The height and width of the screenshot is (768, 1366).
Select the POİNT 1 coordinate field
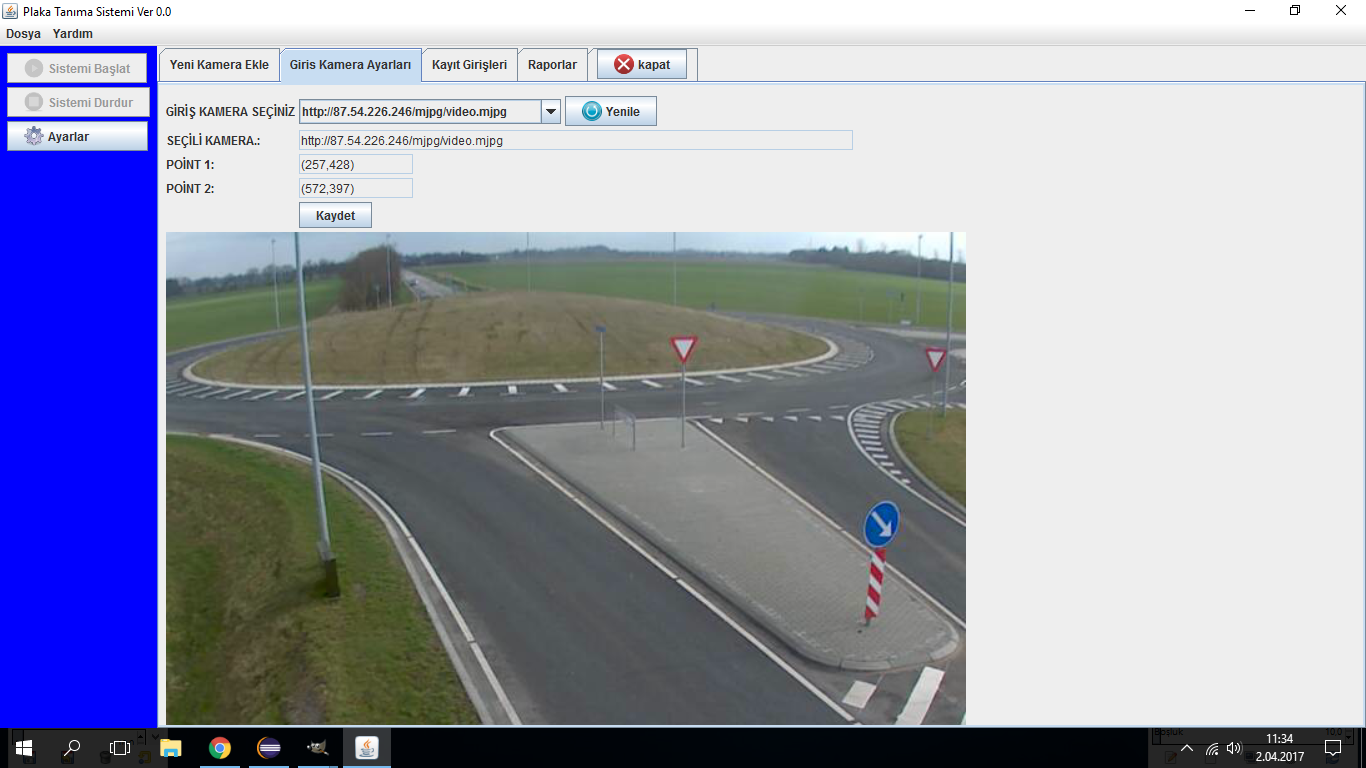355,164
